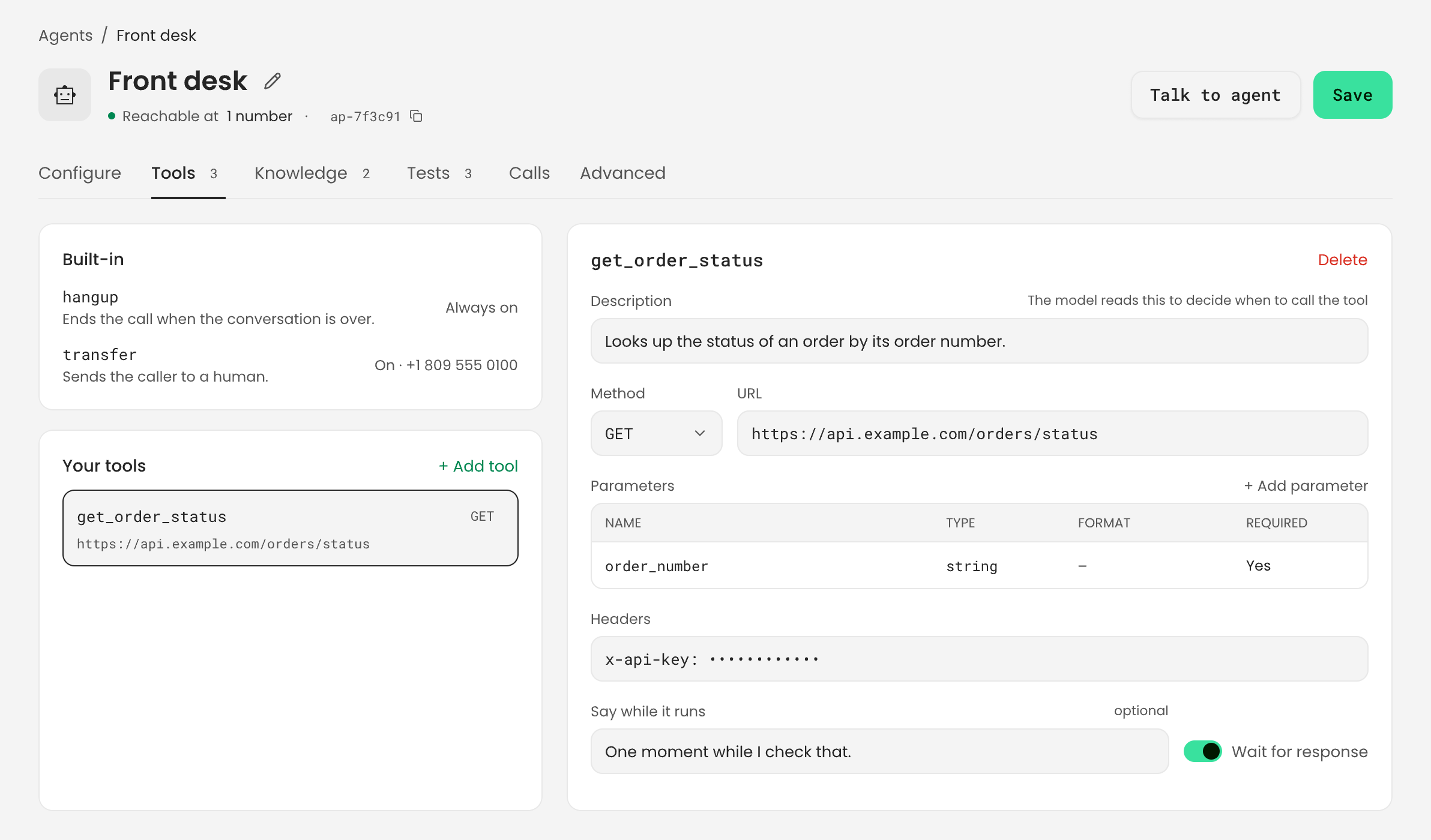1431x840 pixels.
Task: Click the TYPE column header
Action: [x=960, y=523]
